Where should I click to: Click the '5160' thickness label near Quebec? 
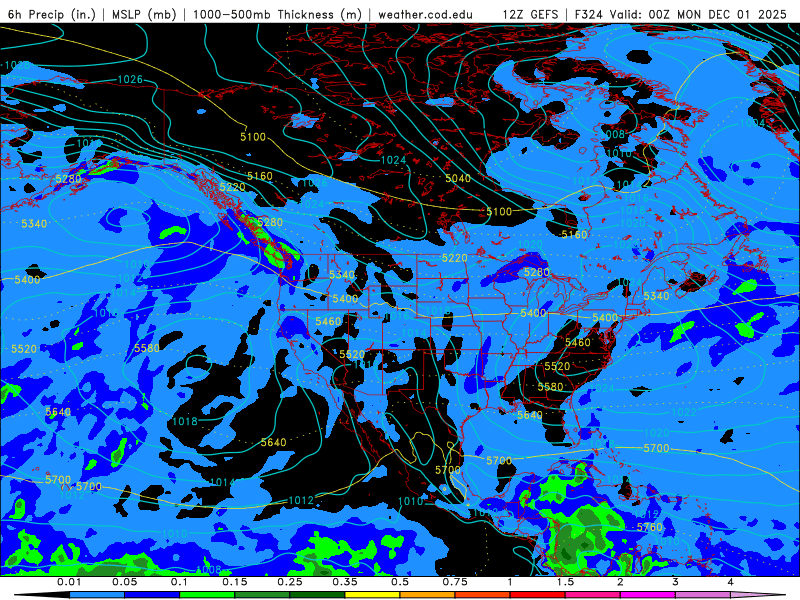[574, 235]
